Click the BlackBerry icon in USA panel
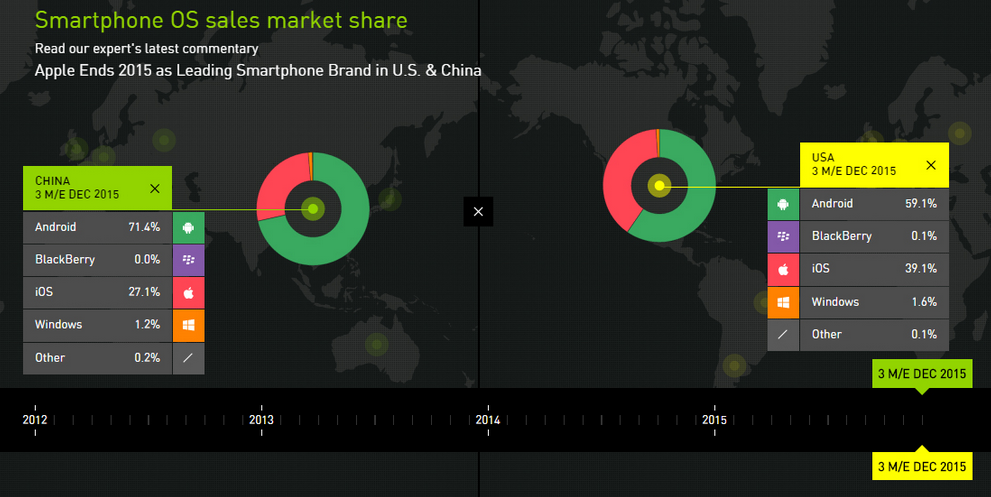The height and width of the screenshot is (497, 991). [783, 236]
